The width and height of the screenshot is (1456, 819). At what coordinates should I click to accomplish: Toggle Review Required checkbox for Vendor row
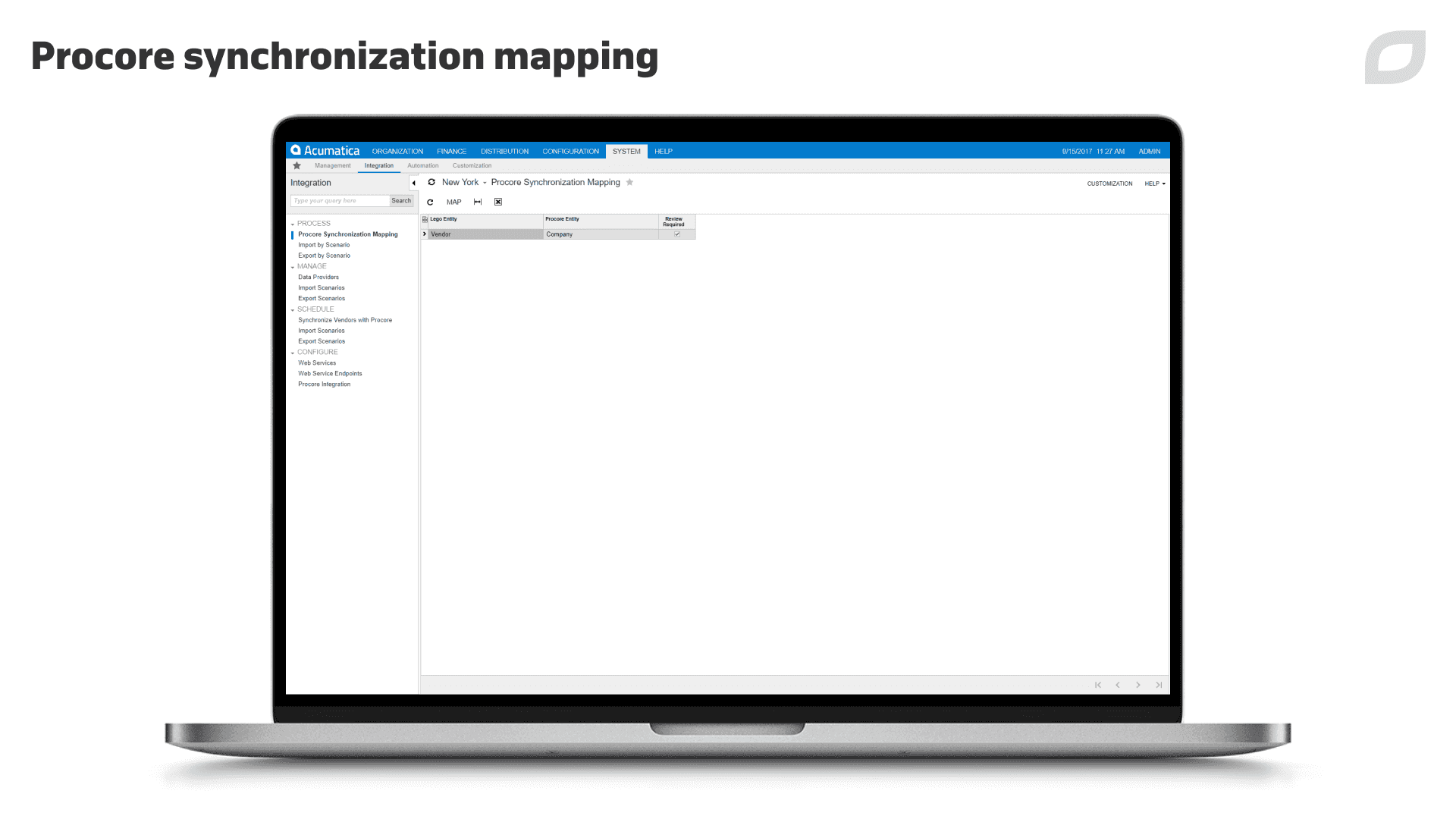point(677,234)
